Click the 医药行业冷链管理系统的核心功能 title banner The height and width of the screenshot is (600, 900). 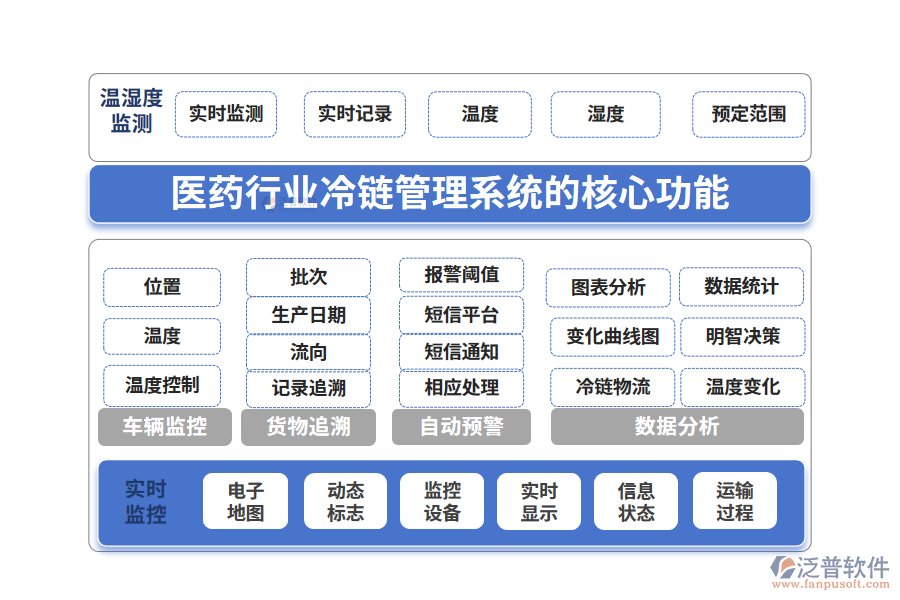(x=450, y=194)
